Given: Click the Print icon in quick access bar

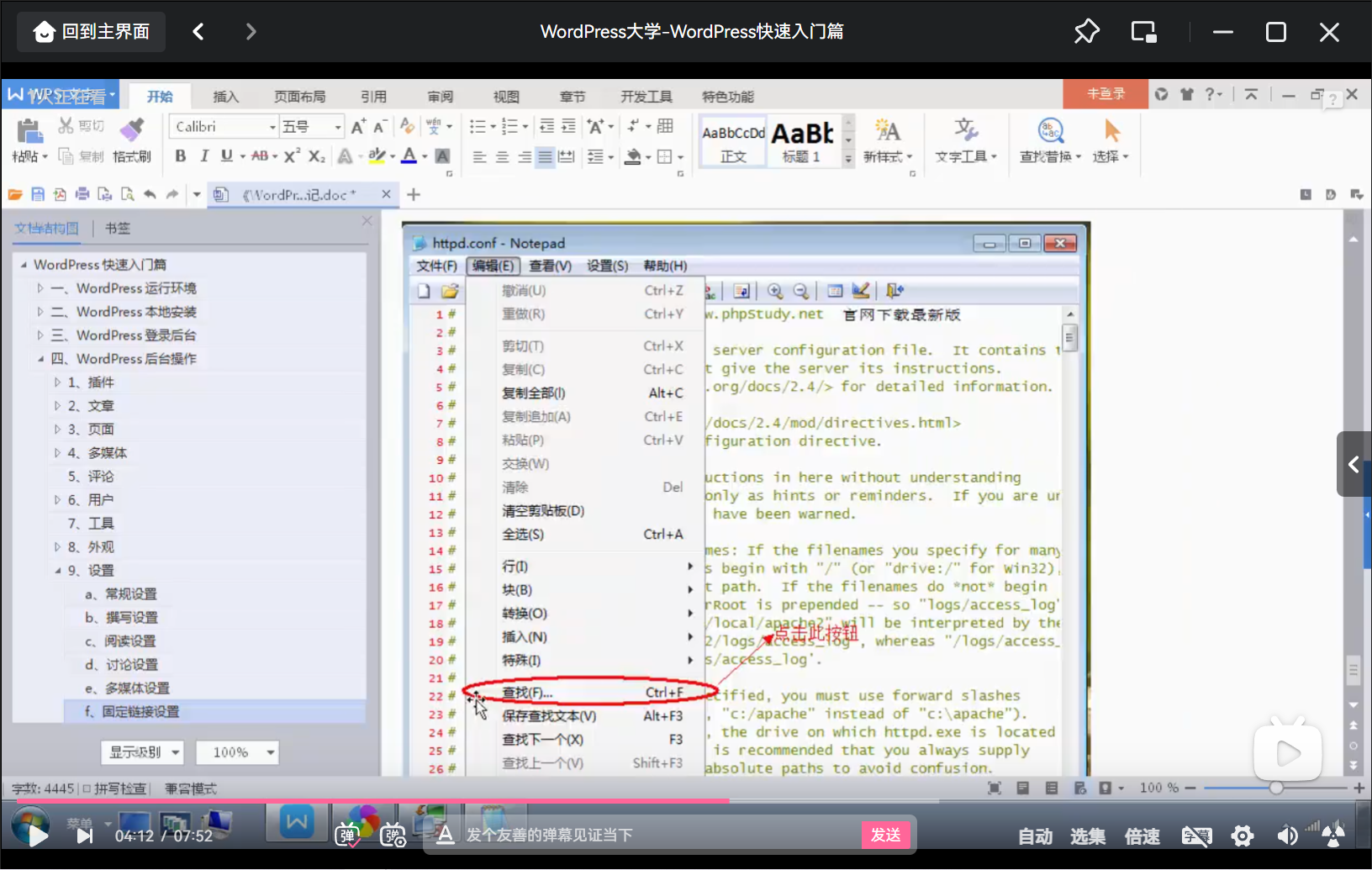Looking at the screenshot, I should (x=82, y=194).
